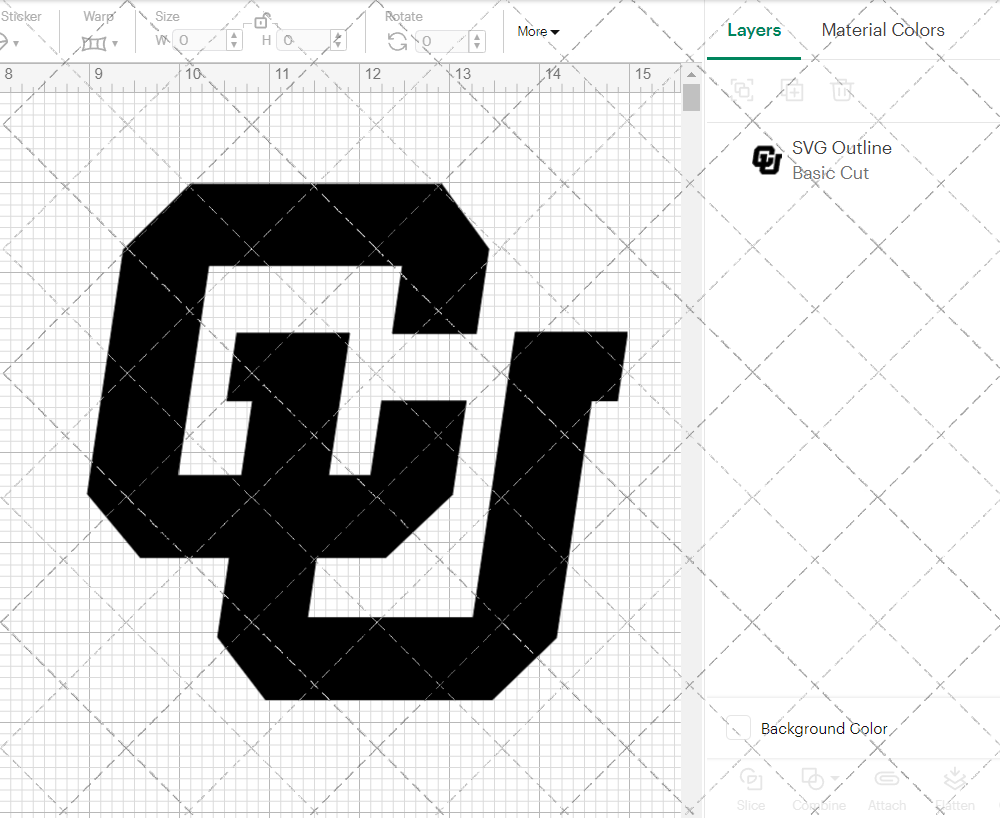Toggle the aspect ratio lock icon
Screen dimensions: 1000x818
coord(261,22)
